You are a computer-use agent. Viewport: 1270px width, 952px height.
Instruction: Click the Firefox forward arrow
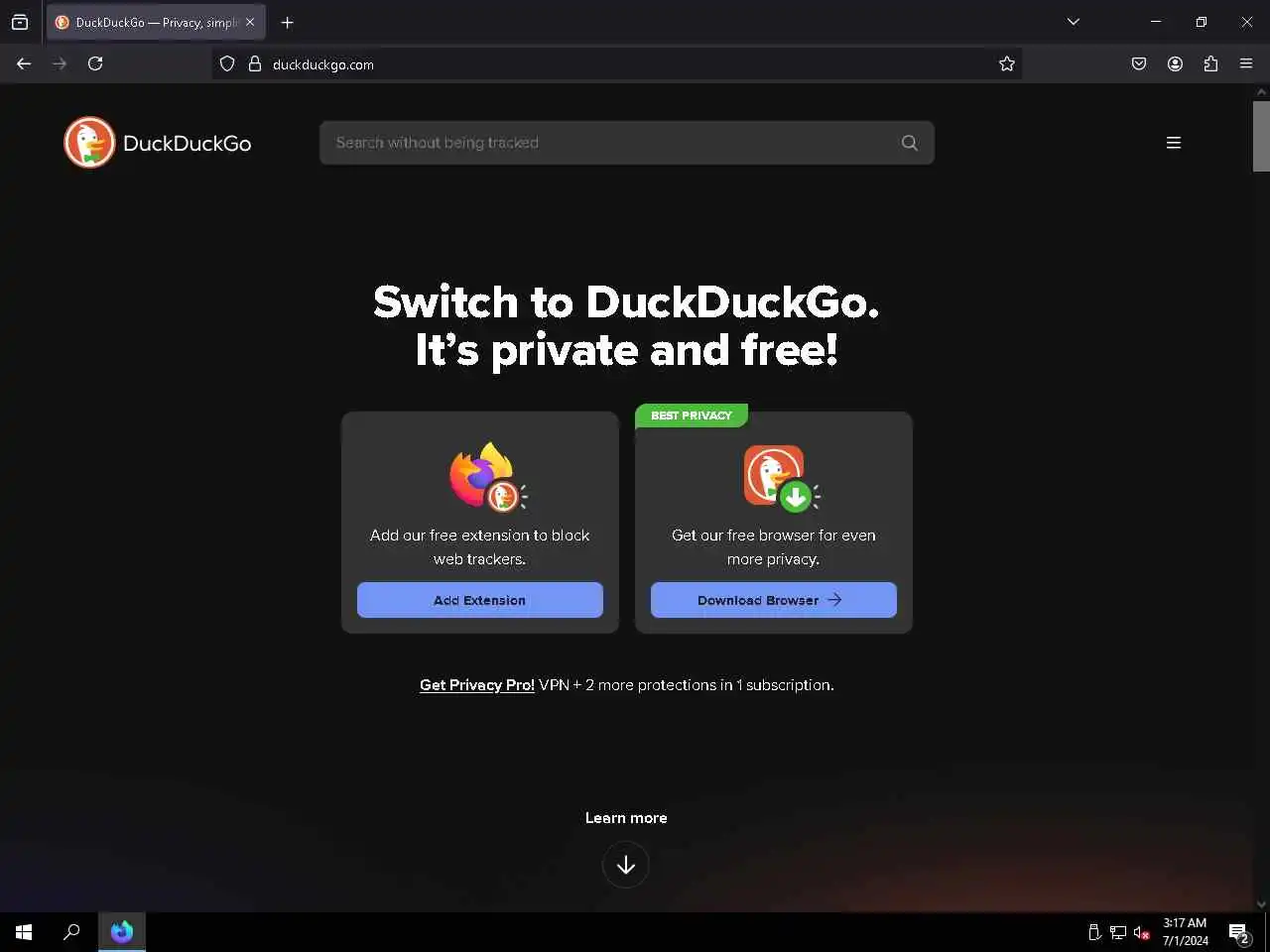(x=60, y=63)
